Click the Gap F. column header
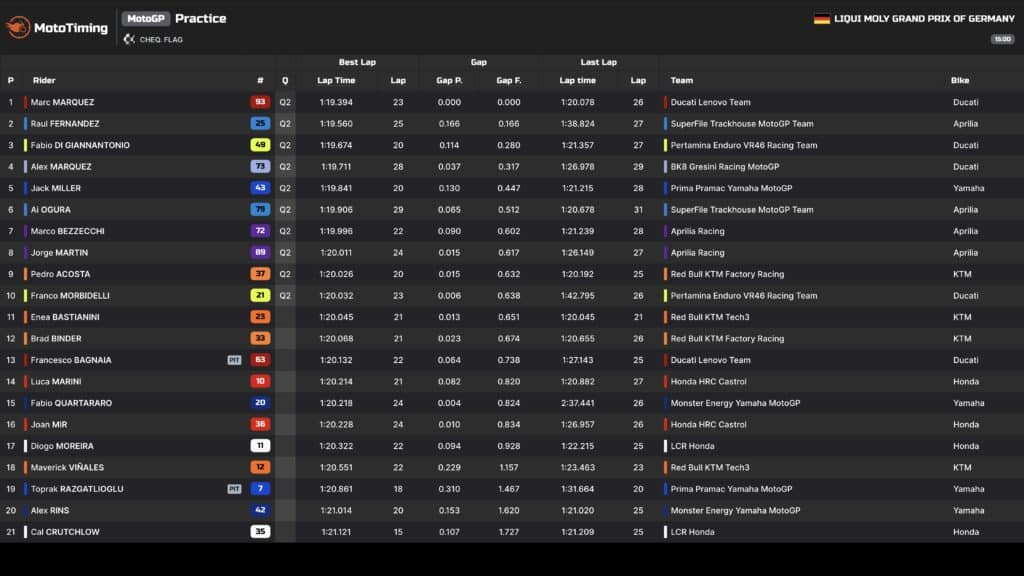Image resolution: width=1024 pixels, height=576 pixels. (509, 80)
